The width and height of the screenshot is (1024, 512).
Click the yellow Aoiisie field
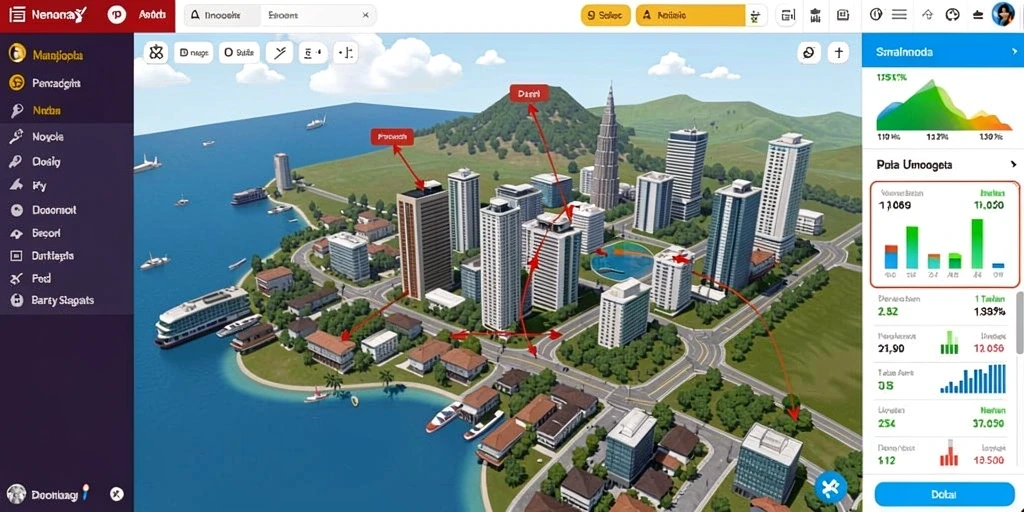click(690, 16)
